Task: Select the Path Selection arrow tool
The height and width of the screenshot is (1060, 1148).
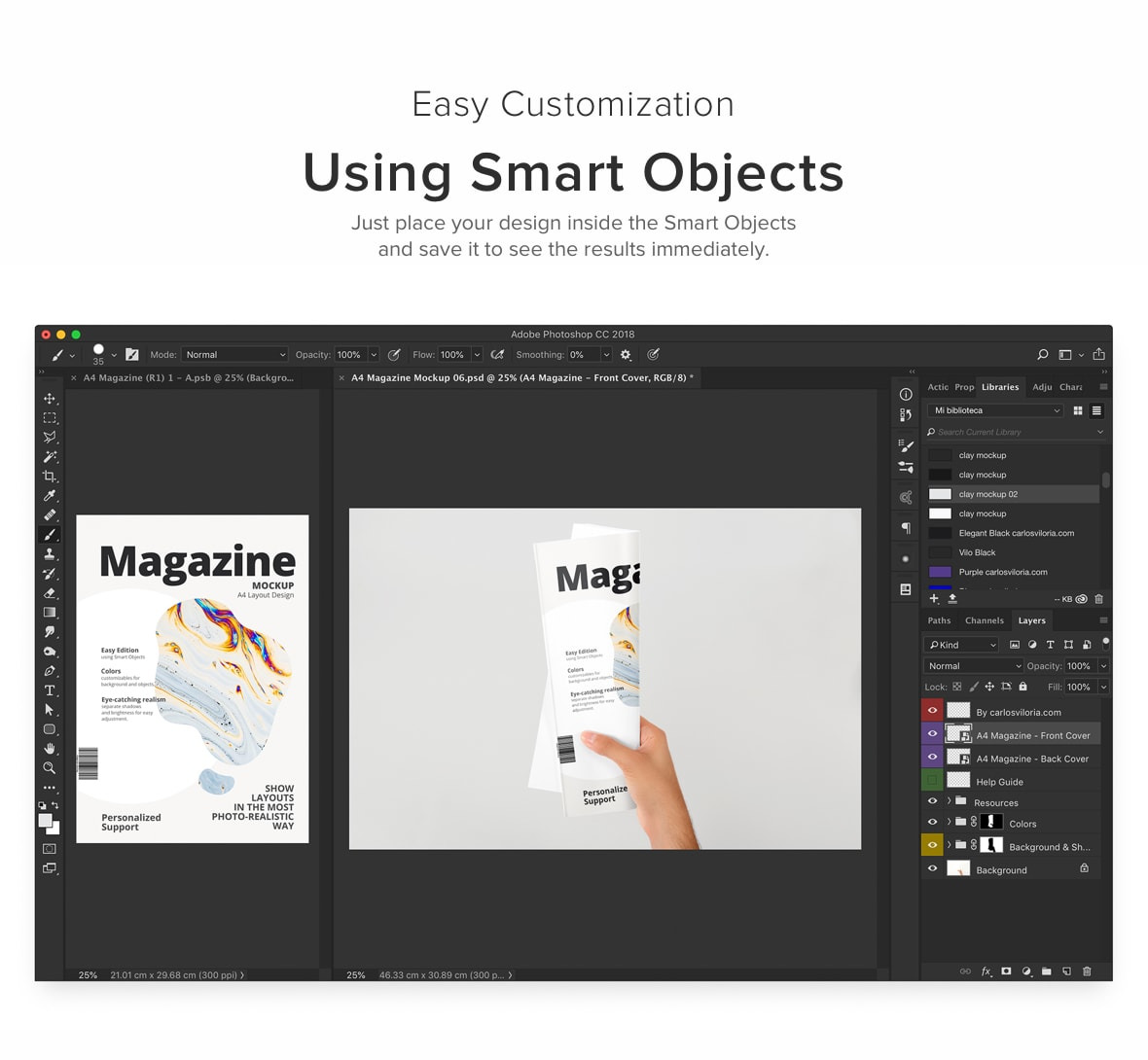Action: (50, 709)
